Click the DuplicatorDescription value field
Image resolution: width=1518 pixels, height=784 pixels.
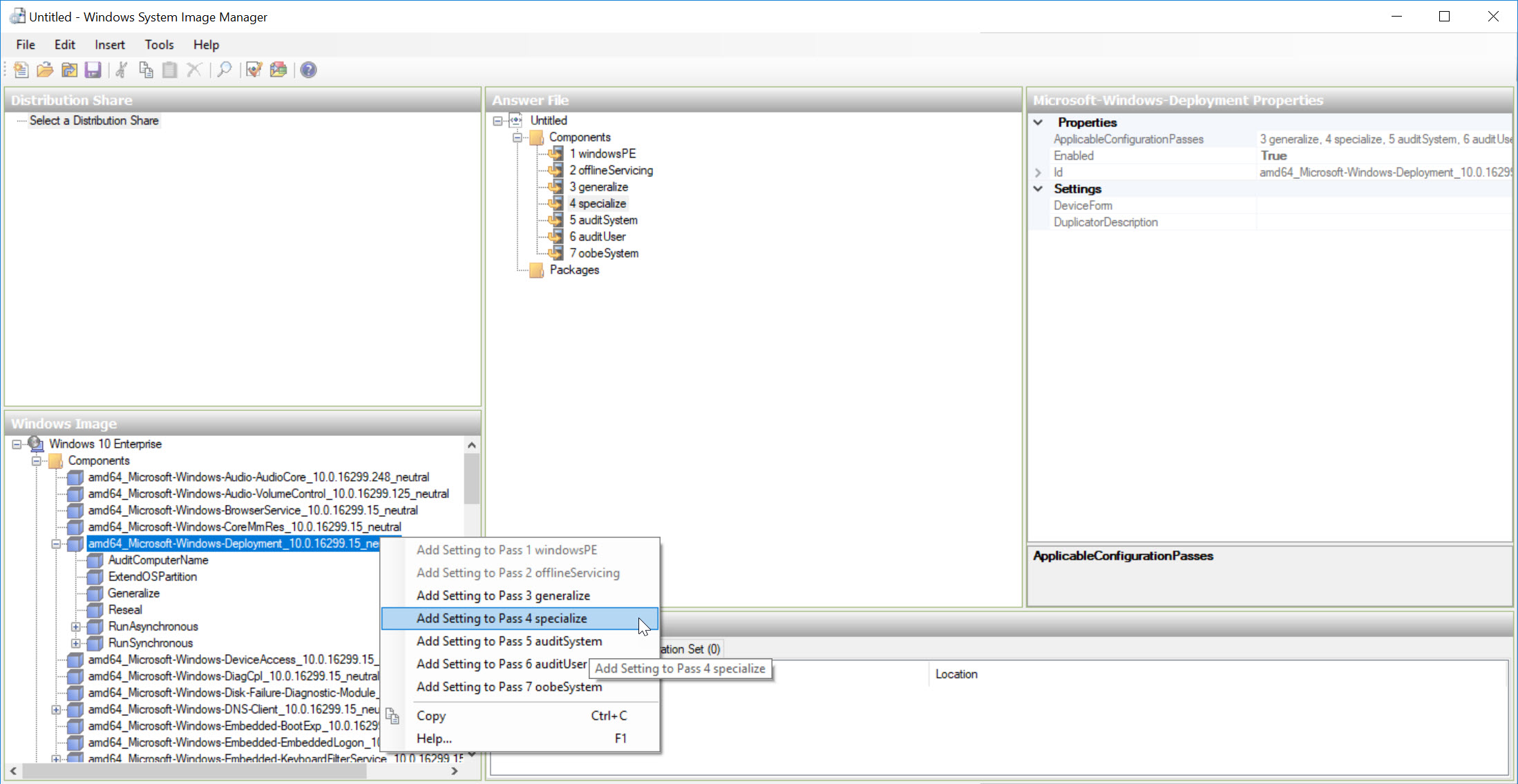point(1384,222)
